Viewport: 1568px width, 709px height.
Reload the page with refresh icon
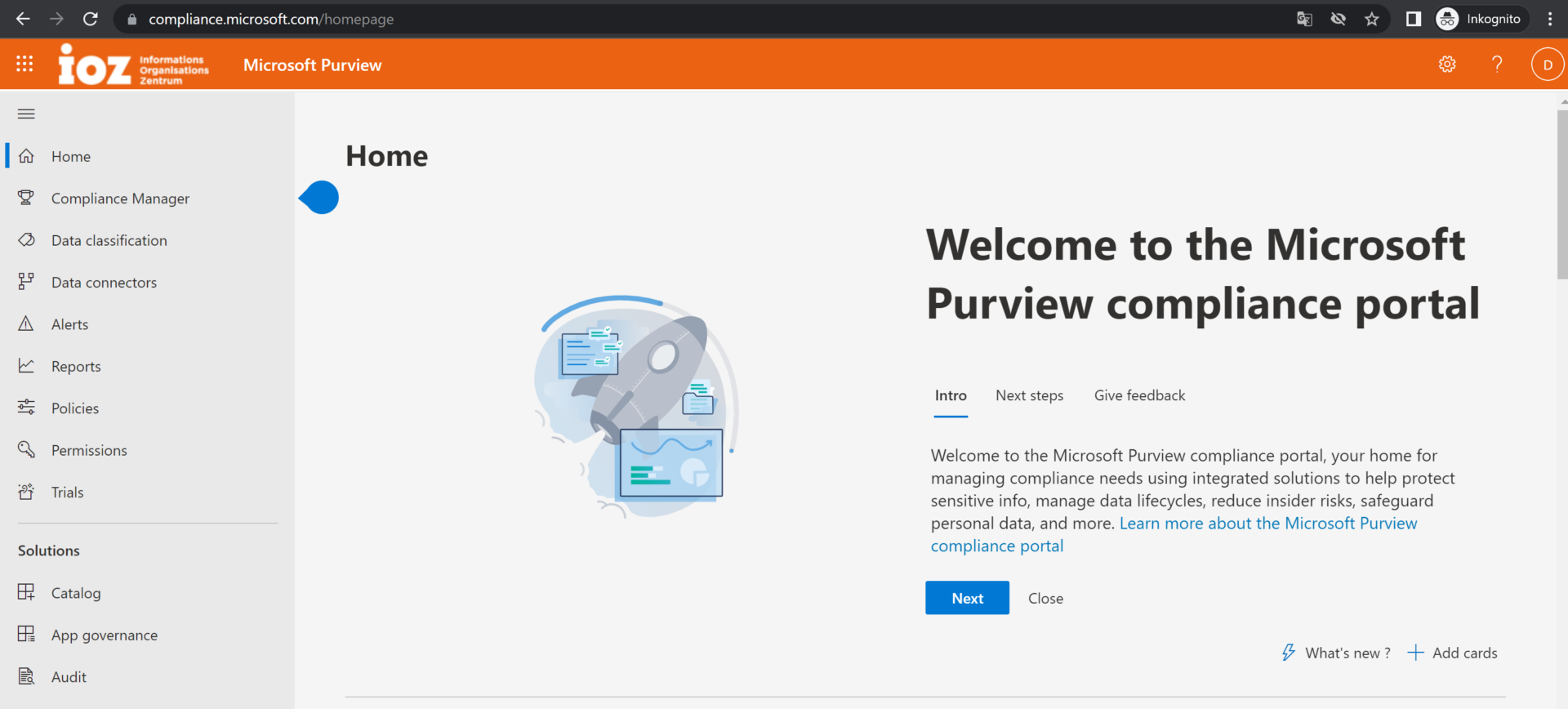(x=91, y=19)
